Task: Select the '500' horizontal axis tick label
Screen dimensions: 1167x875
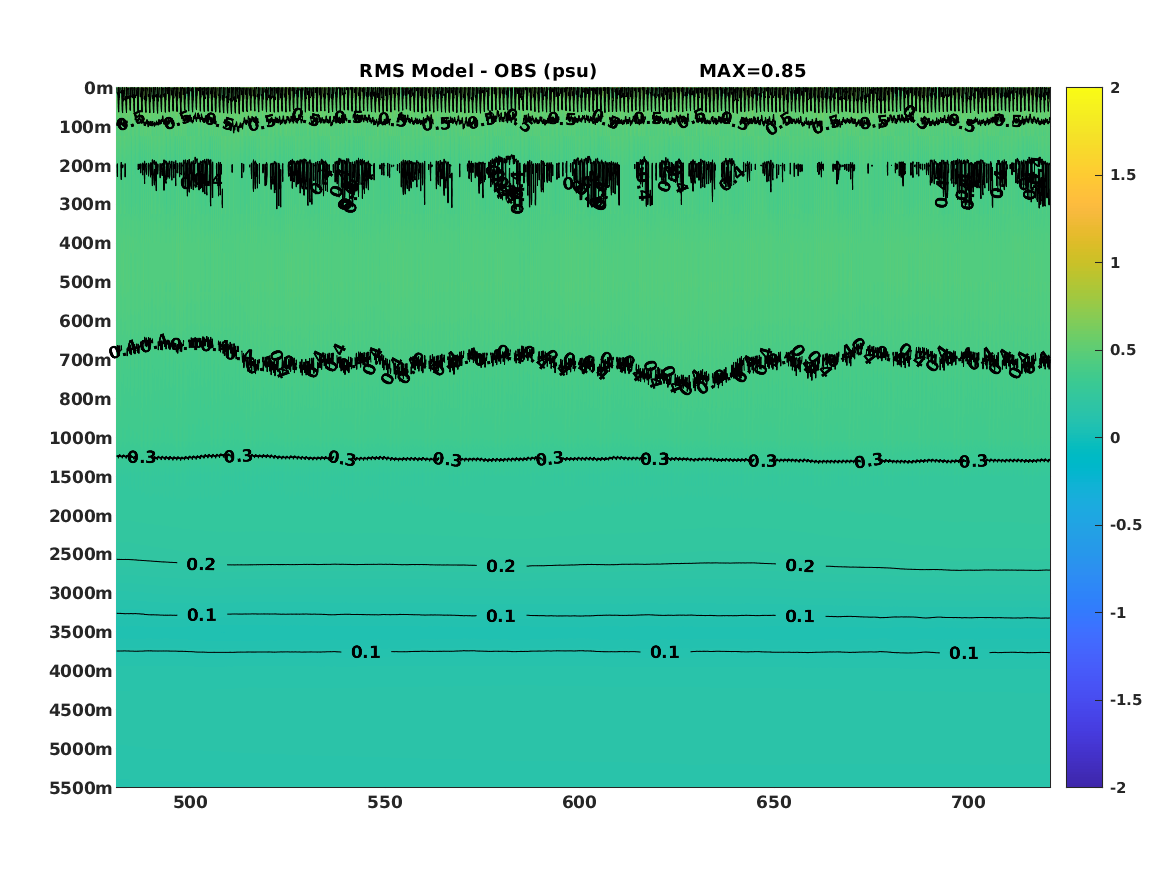Action: coord(190,802)
